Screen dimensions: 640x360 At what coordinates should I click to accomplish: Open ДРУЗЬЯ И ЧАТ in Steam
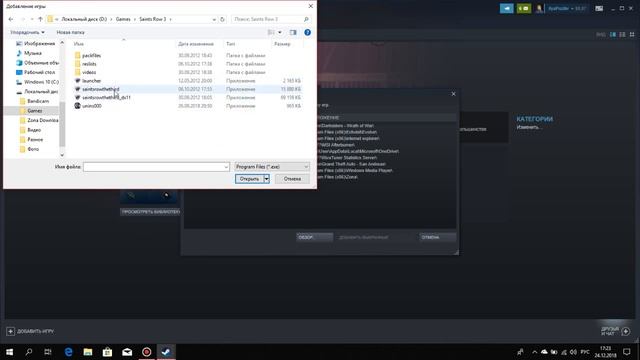pyautogui.click(x=616, y=331)
